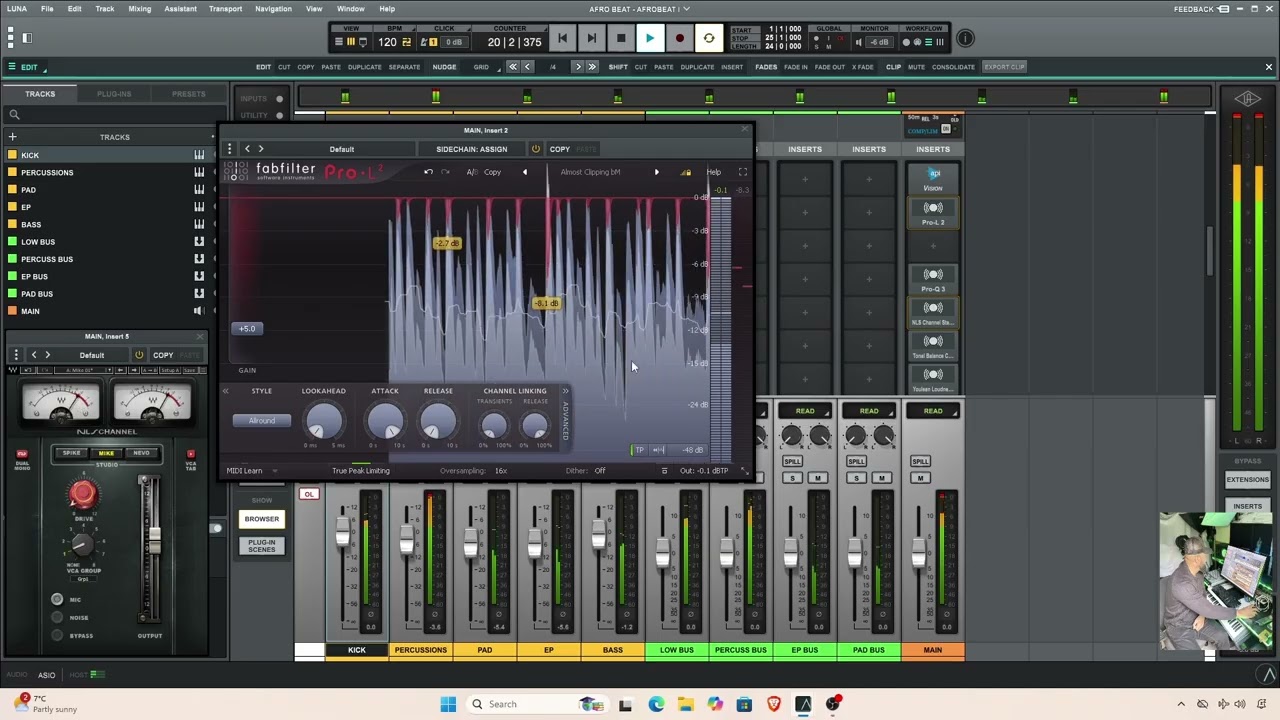Click the PLUG-IN SCENES button
The image size is (1280, 720).
coord(262,546)
